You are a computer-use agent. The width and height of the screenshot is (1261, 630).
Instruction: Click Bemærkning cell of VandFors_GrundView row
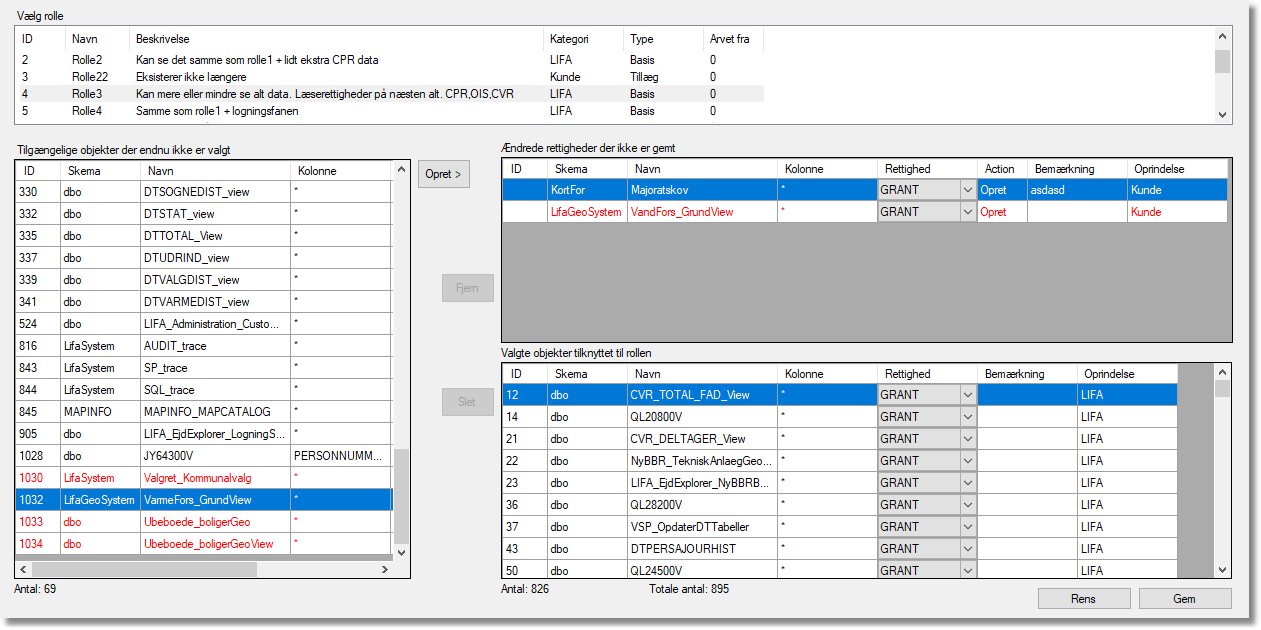click(1076, 212)
